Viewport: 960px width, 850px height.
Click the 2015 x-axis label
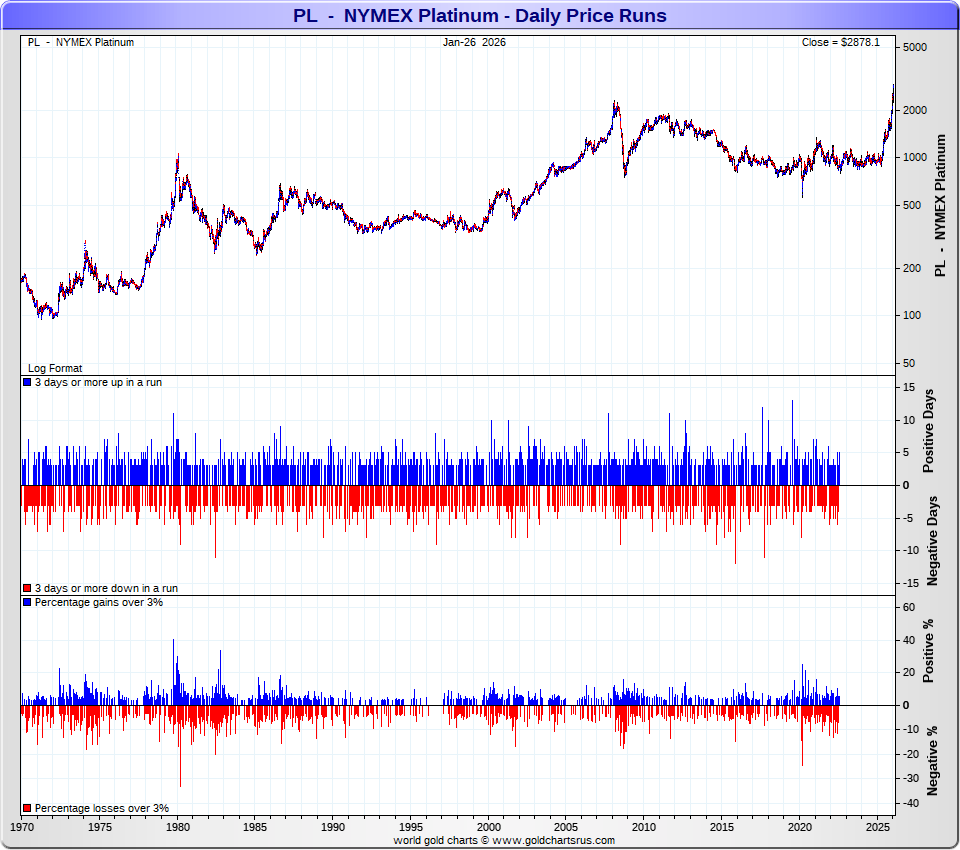pos(722,827)
